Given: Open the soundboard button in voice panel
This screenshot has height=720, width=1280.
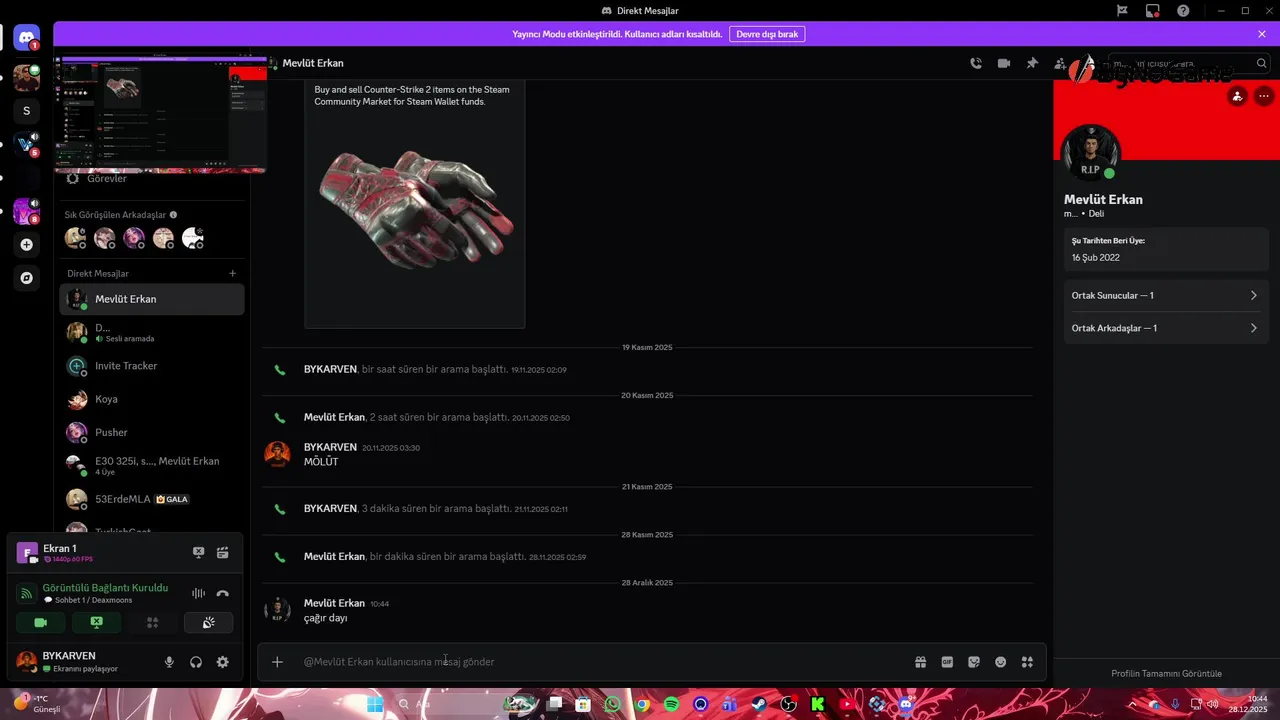Looking at the screenshot, I should (208, 622).
